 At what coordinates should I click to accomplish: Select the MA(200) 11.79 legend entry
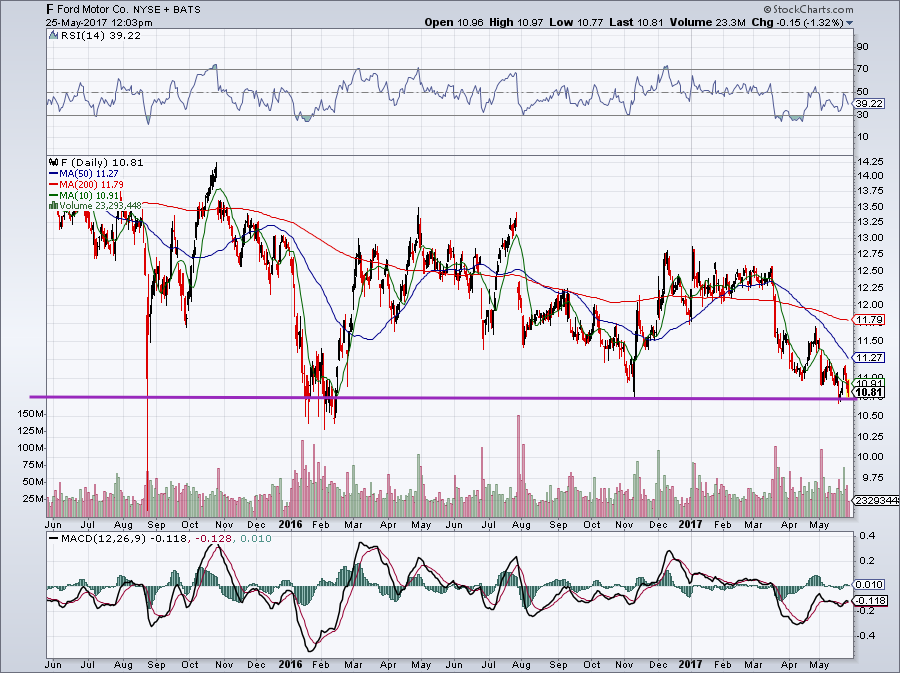point(86,184)
